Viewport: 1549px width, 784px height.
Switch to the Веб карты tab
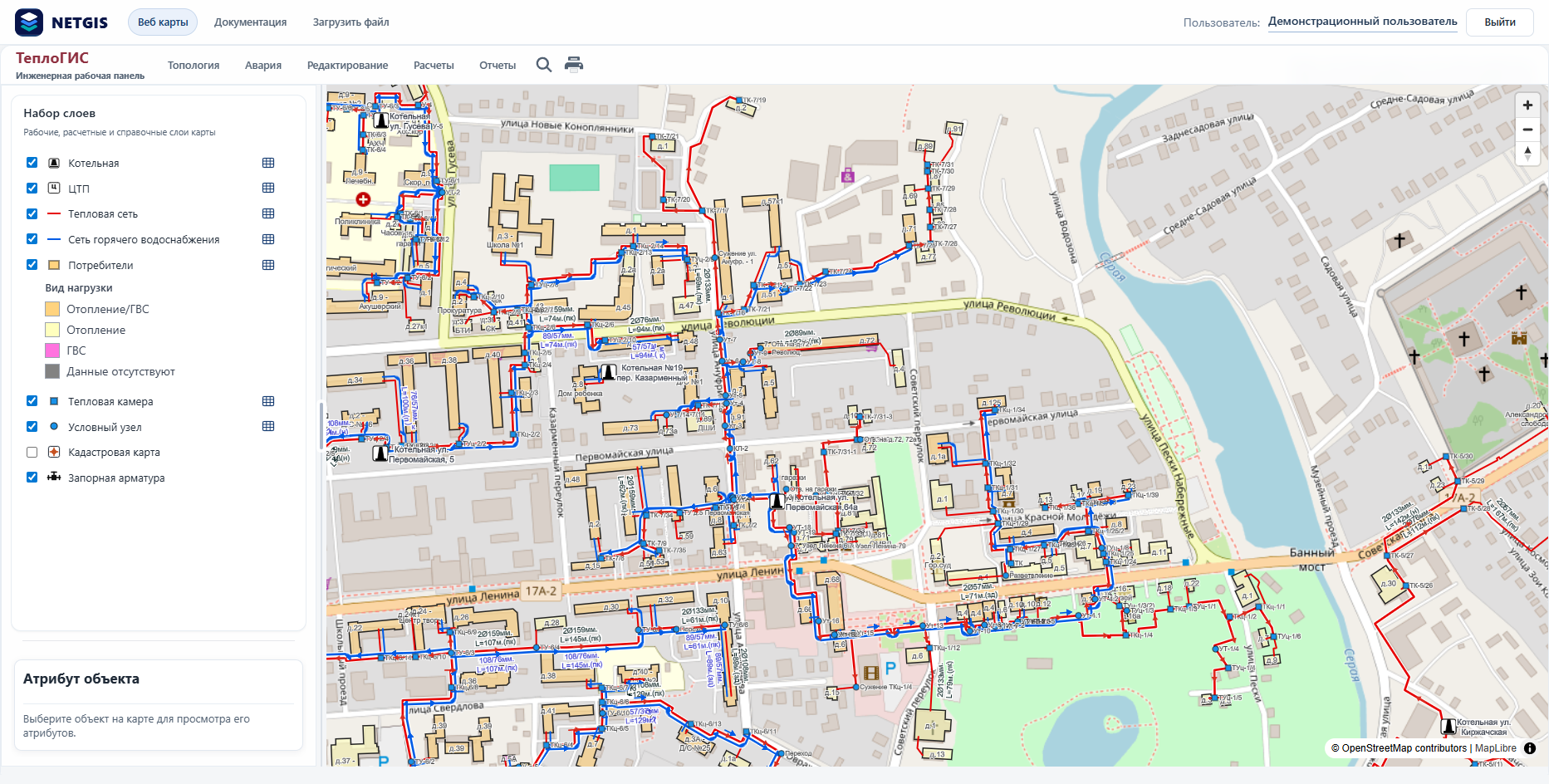(163, 22)
